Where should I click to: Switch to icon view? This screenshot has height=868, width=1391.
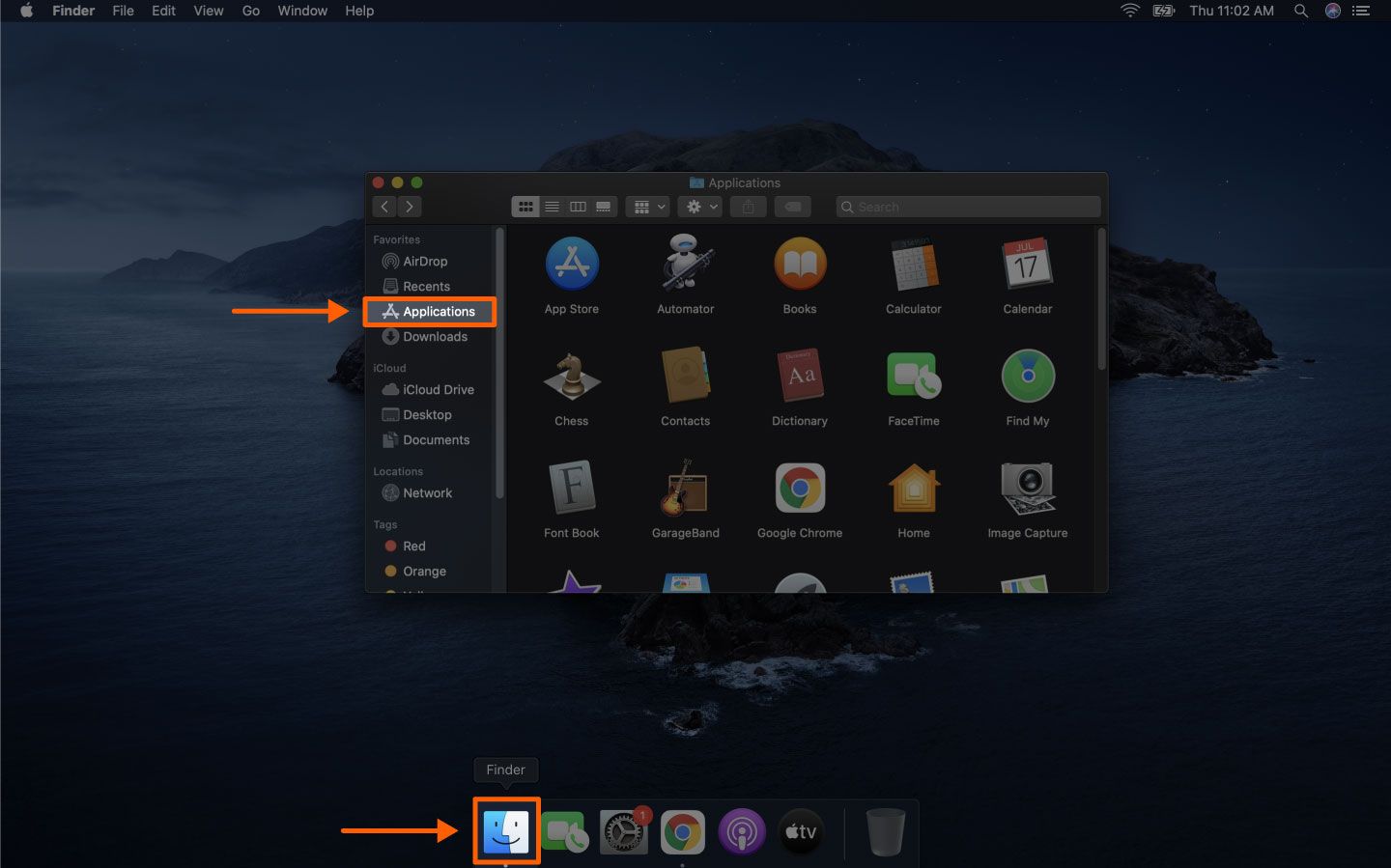tap(525, 207)
